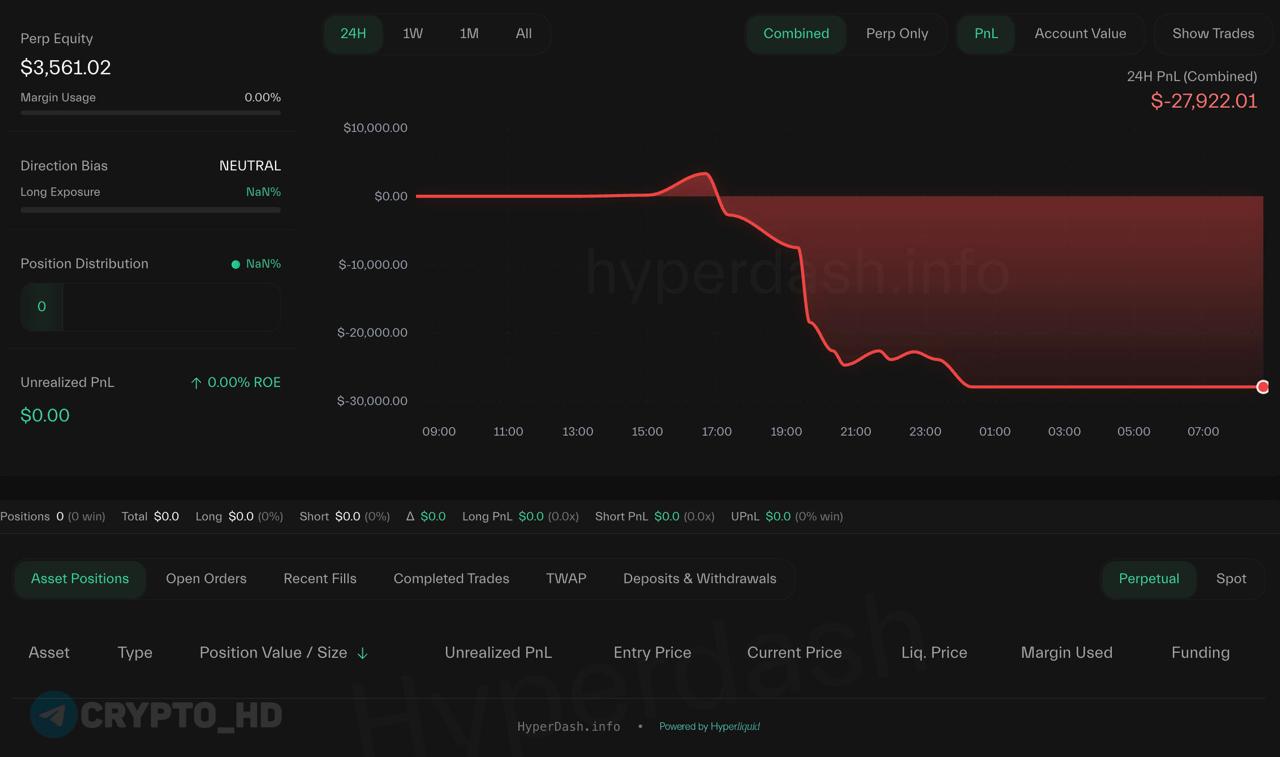
Task: Sort by the Current Price column
Action: (794, 653)
